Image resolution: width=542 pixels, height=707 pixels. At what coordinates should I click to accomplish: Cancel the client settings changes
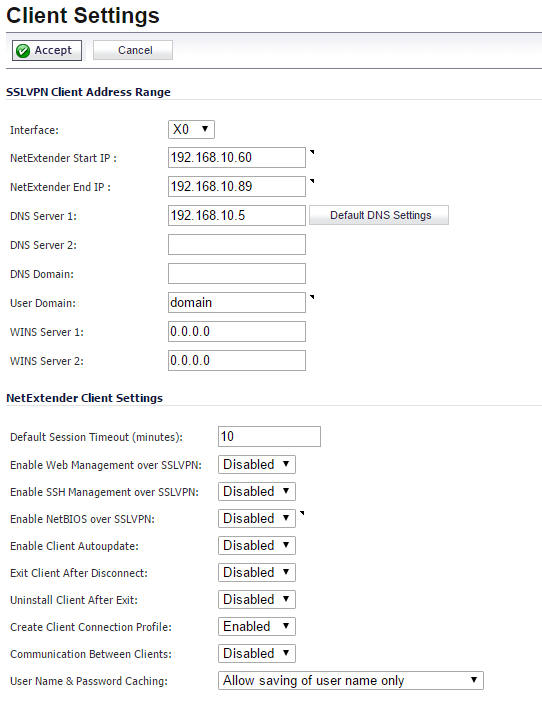[133, 50]
